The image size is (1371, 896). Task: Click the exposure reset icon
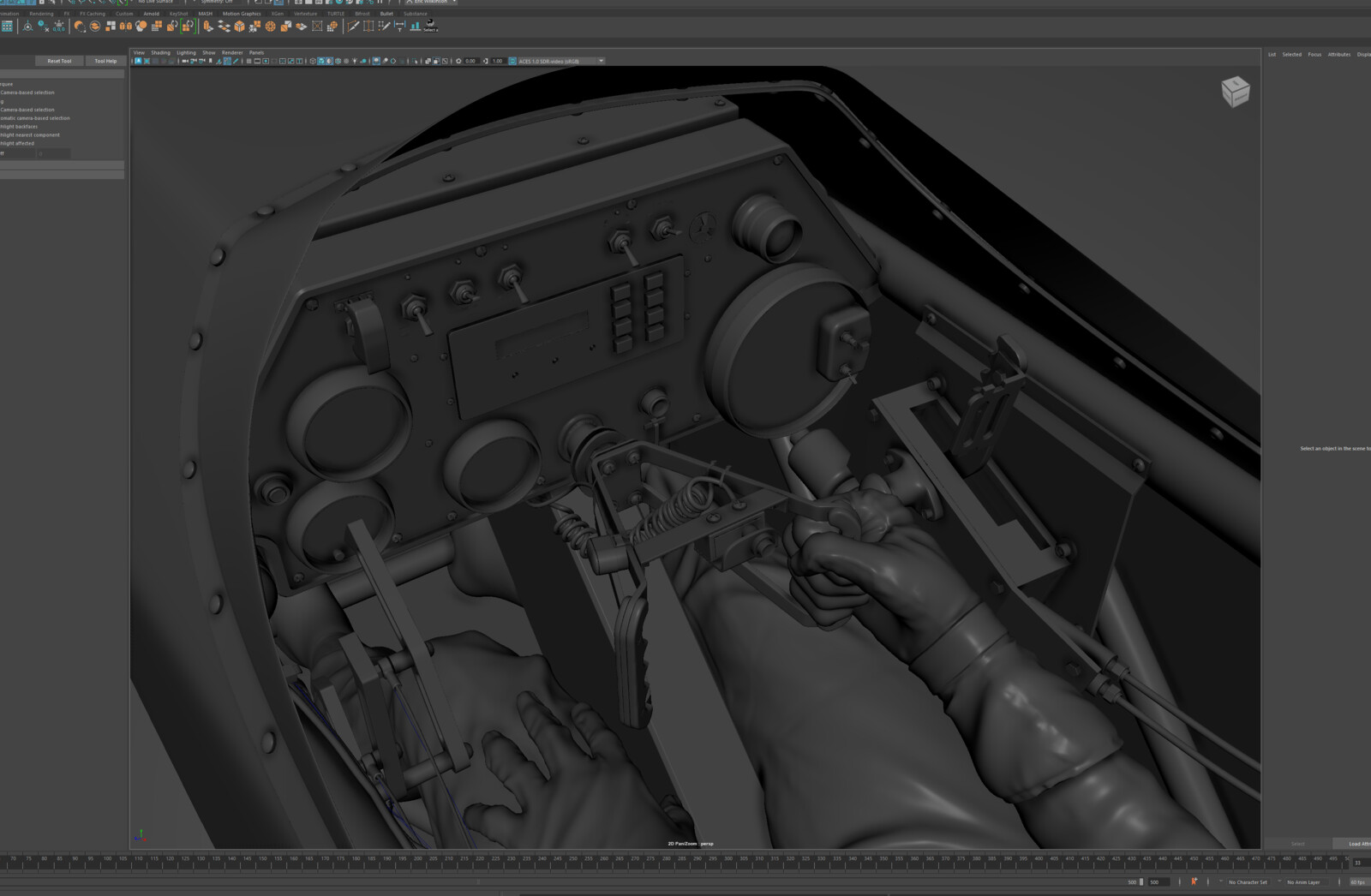(458, 61)
